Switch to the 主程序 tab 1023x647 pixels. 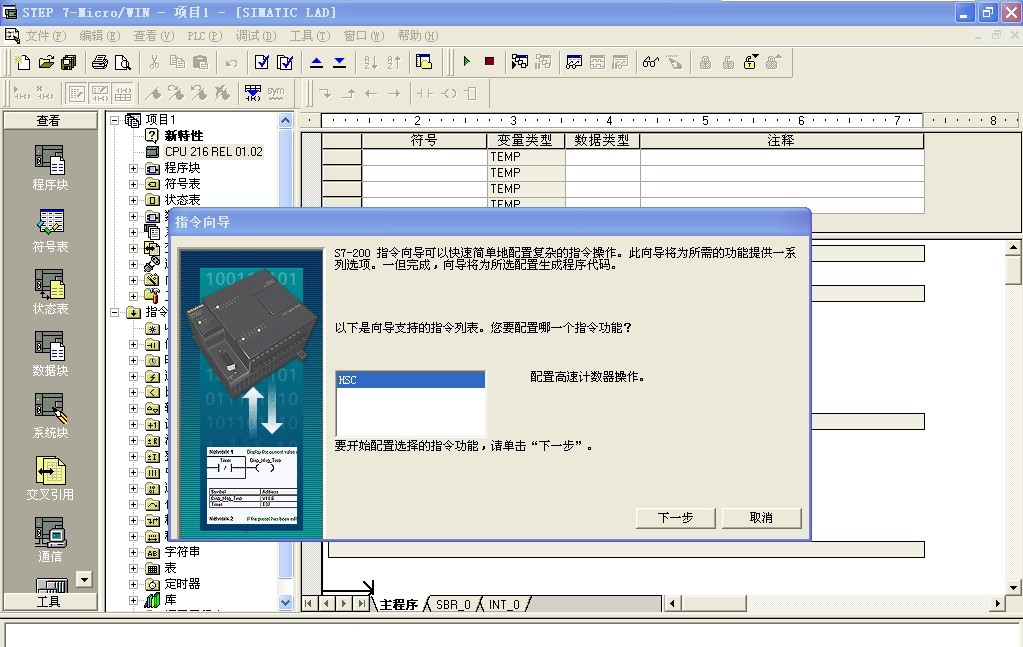(399, 605)
